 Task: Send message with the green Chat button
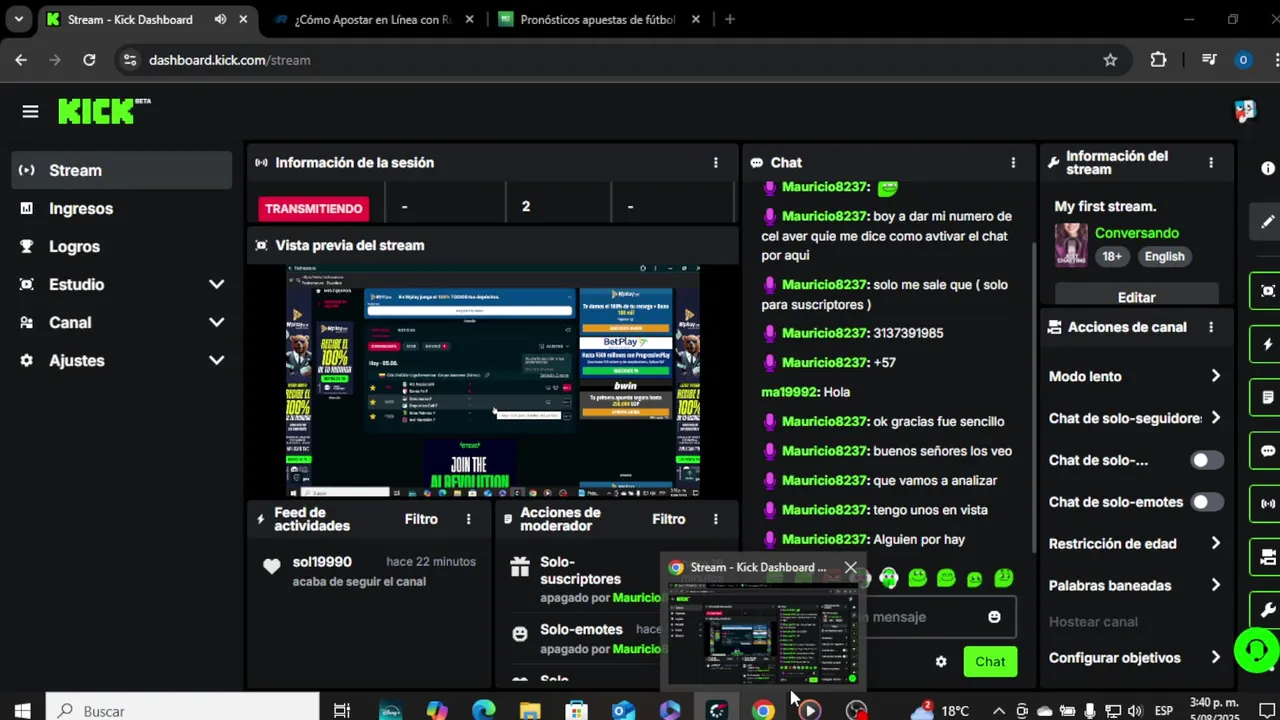(x=990, y=662)
